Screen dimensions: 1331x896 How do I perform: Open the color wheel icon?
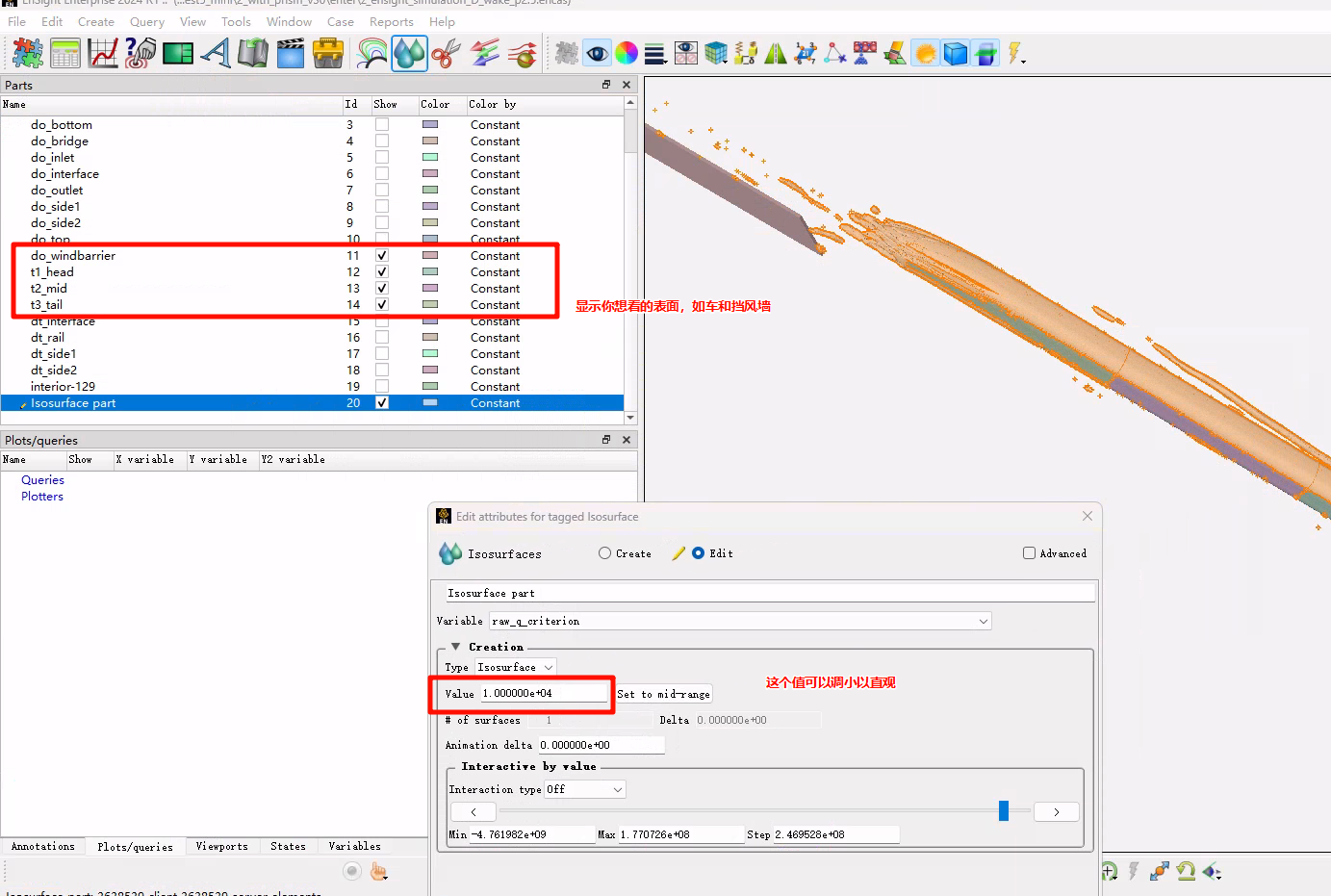click(627, 54)
